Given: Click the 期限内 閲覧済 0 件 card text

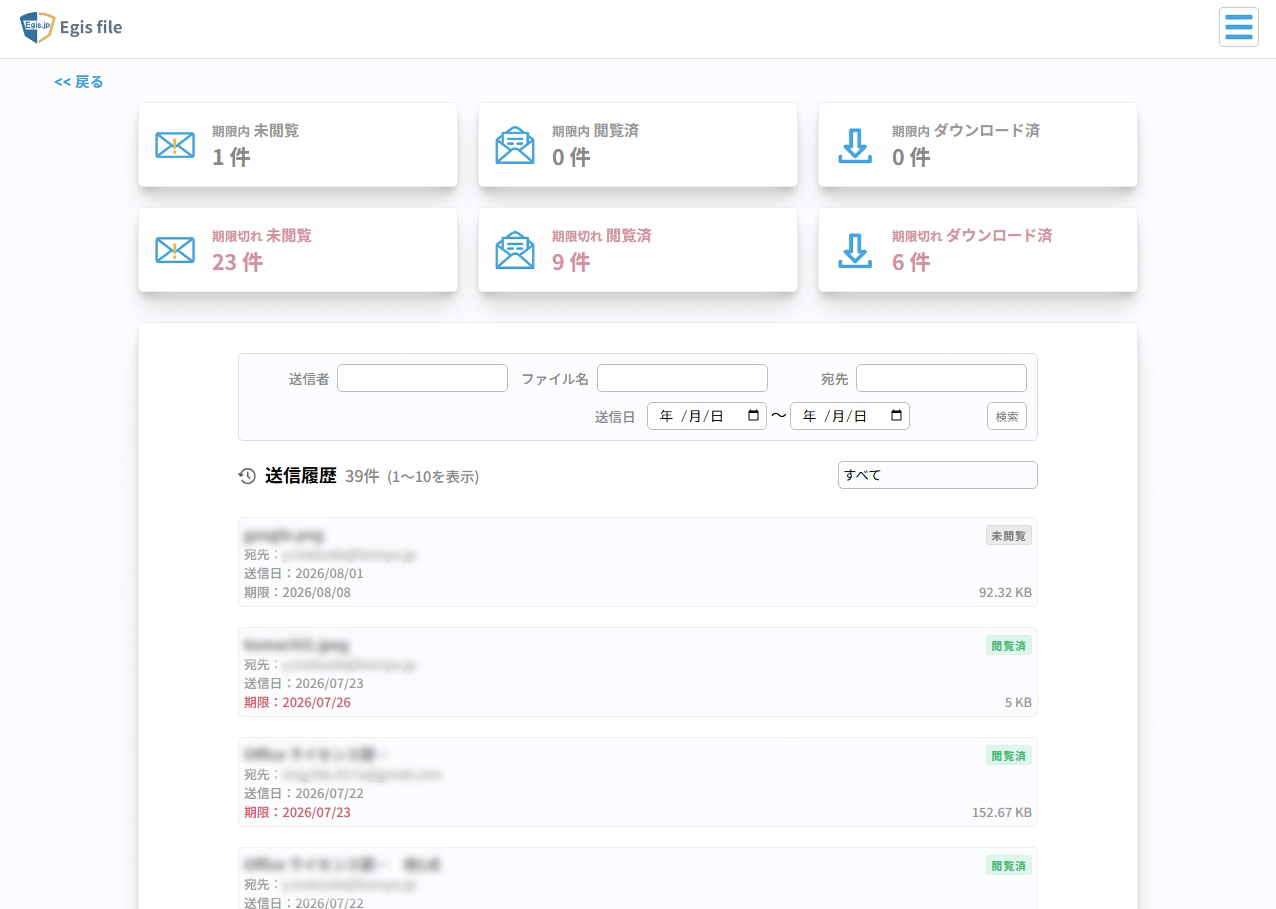Looking at the screenshot, I should click(595, 145).
